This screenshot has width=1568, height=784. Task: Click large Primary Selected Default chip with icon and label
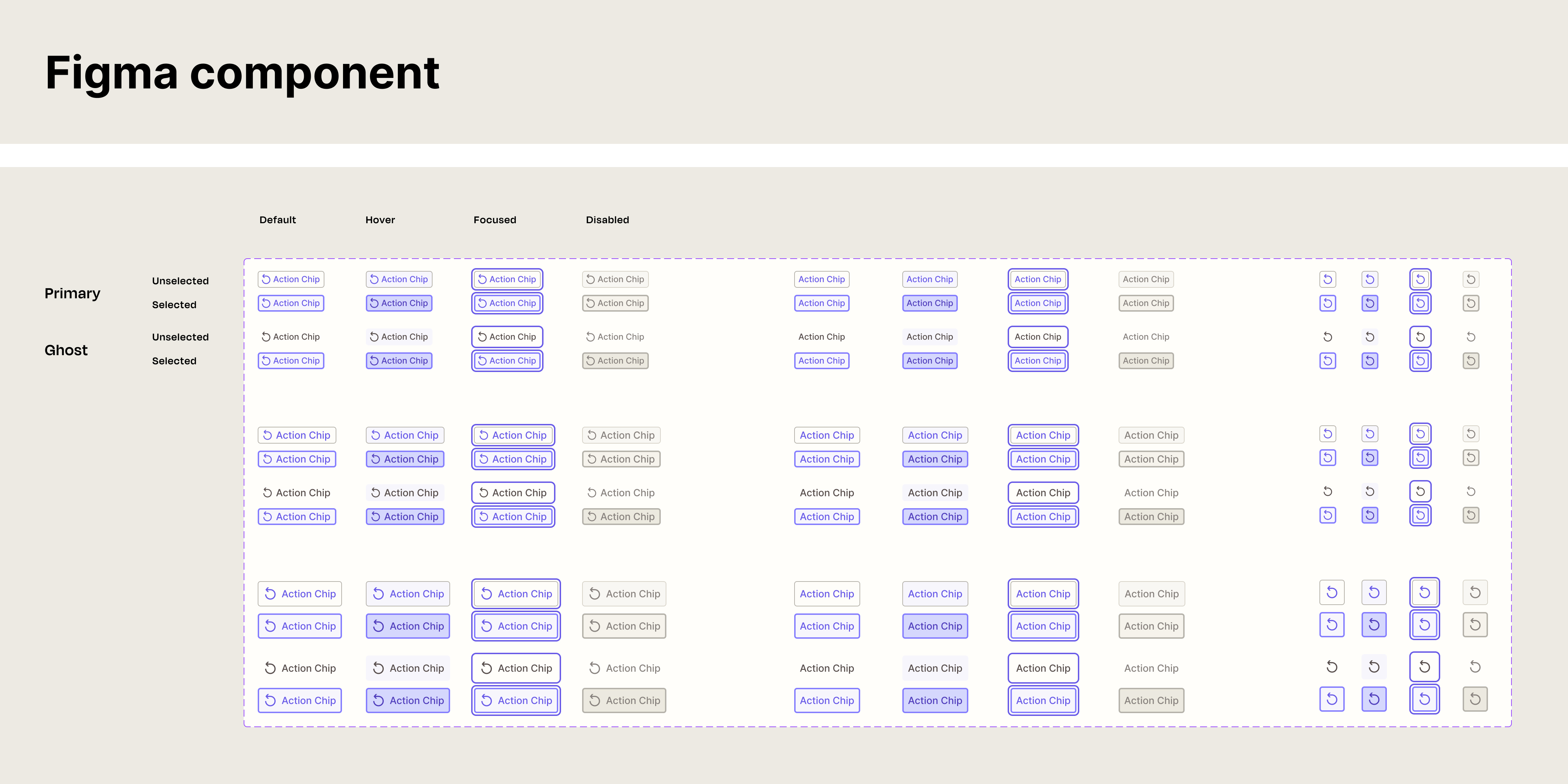[300, 626]
